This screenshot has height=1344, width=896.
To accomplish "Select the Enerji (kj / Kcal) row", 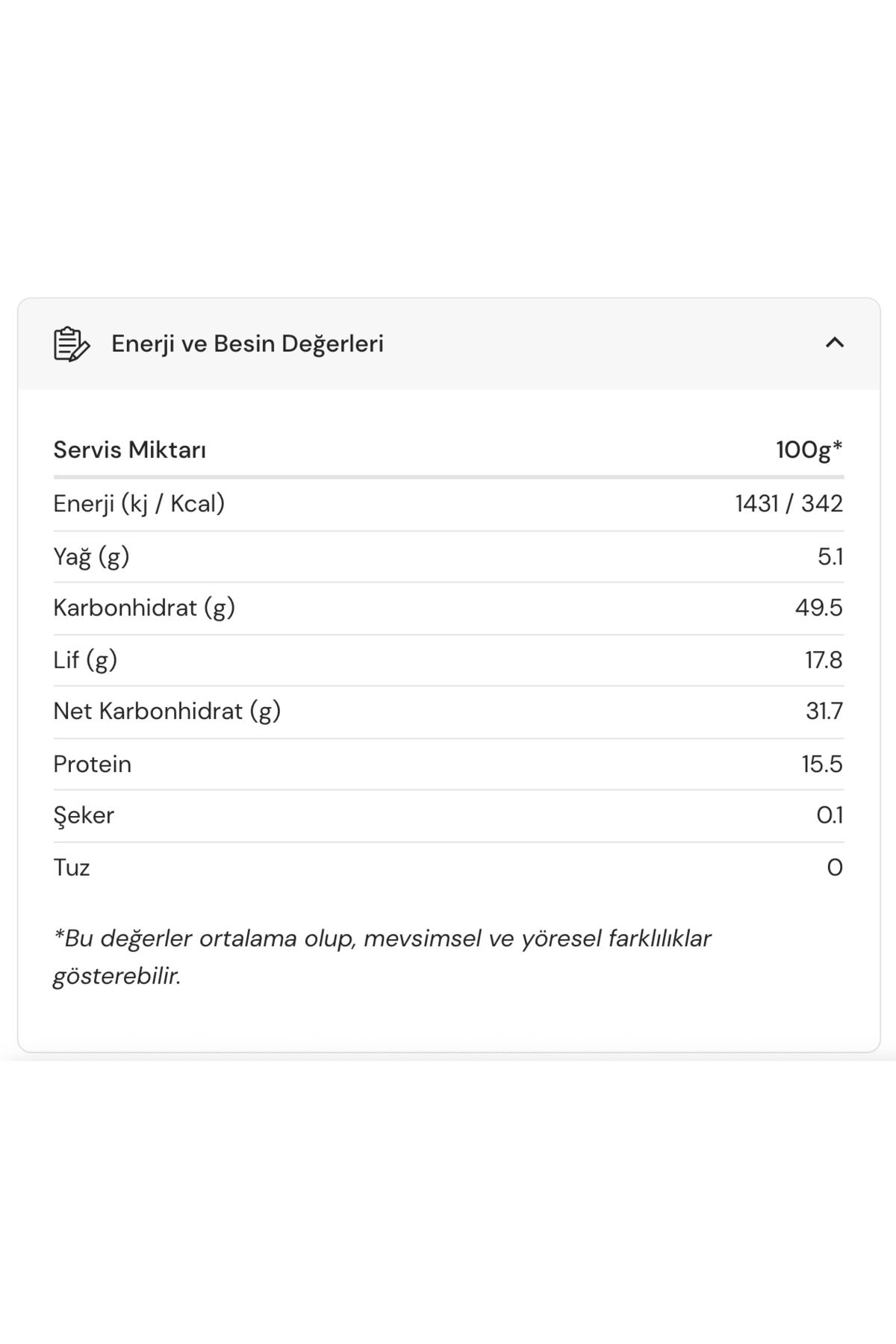I will click(x=448, y=504).
